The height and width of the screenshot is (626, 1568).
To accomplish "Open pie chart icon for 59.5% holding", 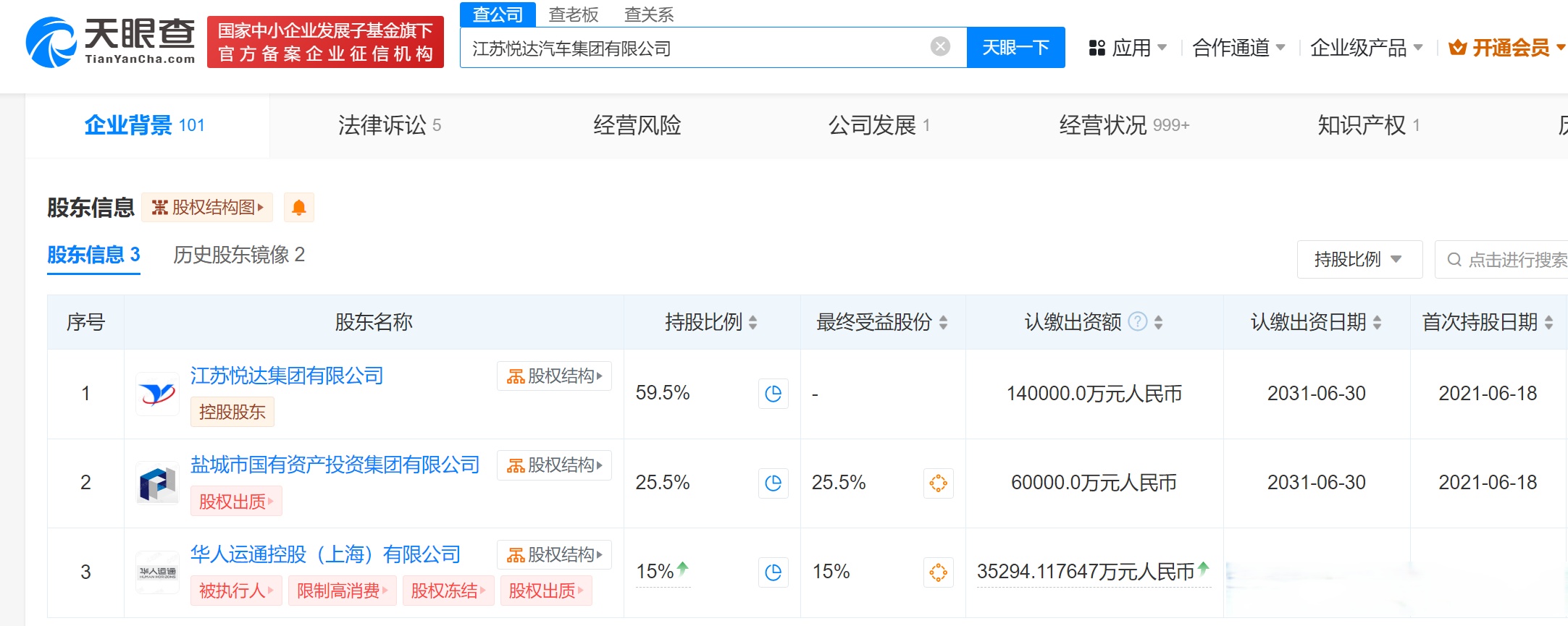I will pos(773,394).
